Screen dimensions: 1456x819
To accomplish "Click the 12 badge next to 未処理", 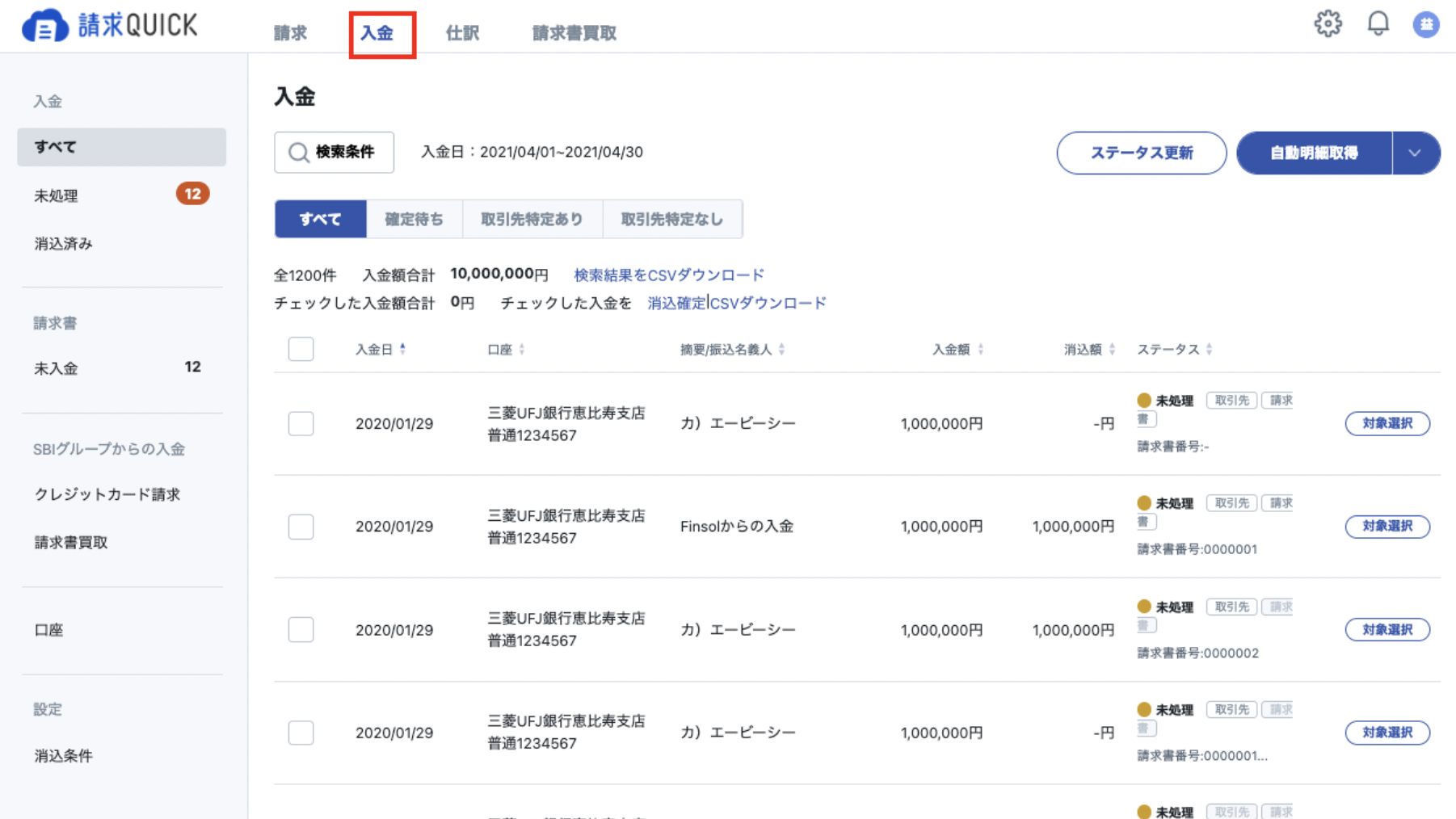I will (192, 194).
